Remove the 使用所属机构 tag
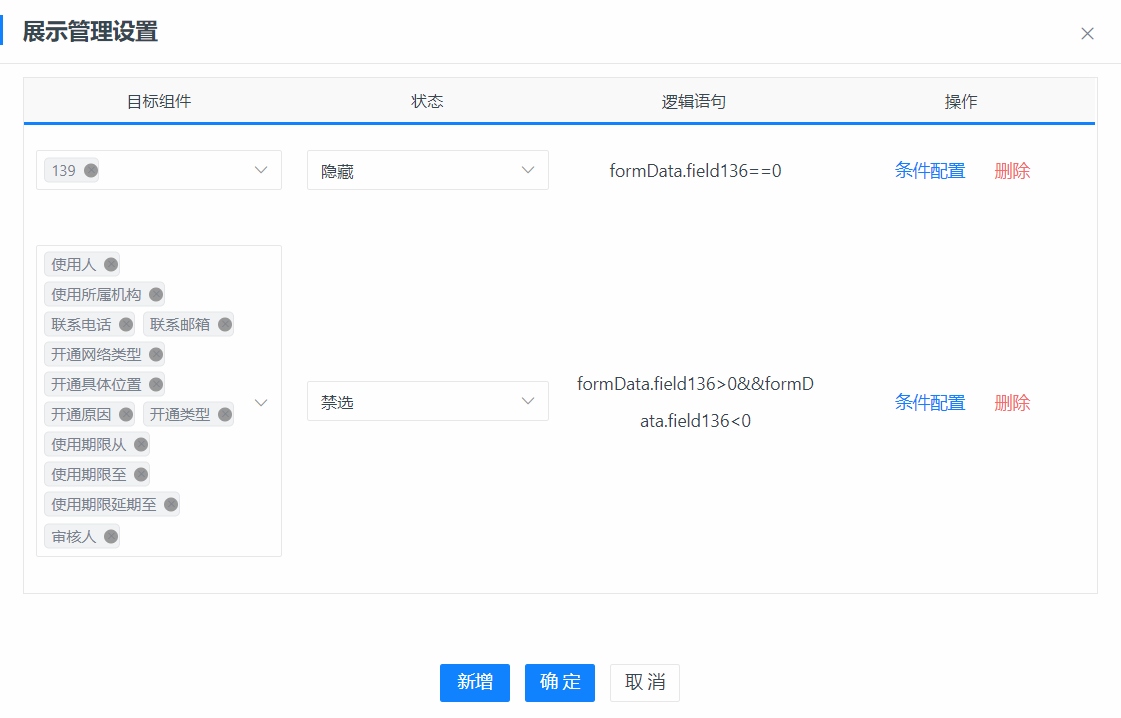1121x718 pixels. (156, 295)
